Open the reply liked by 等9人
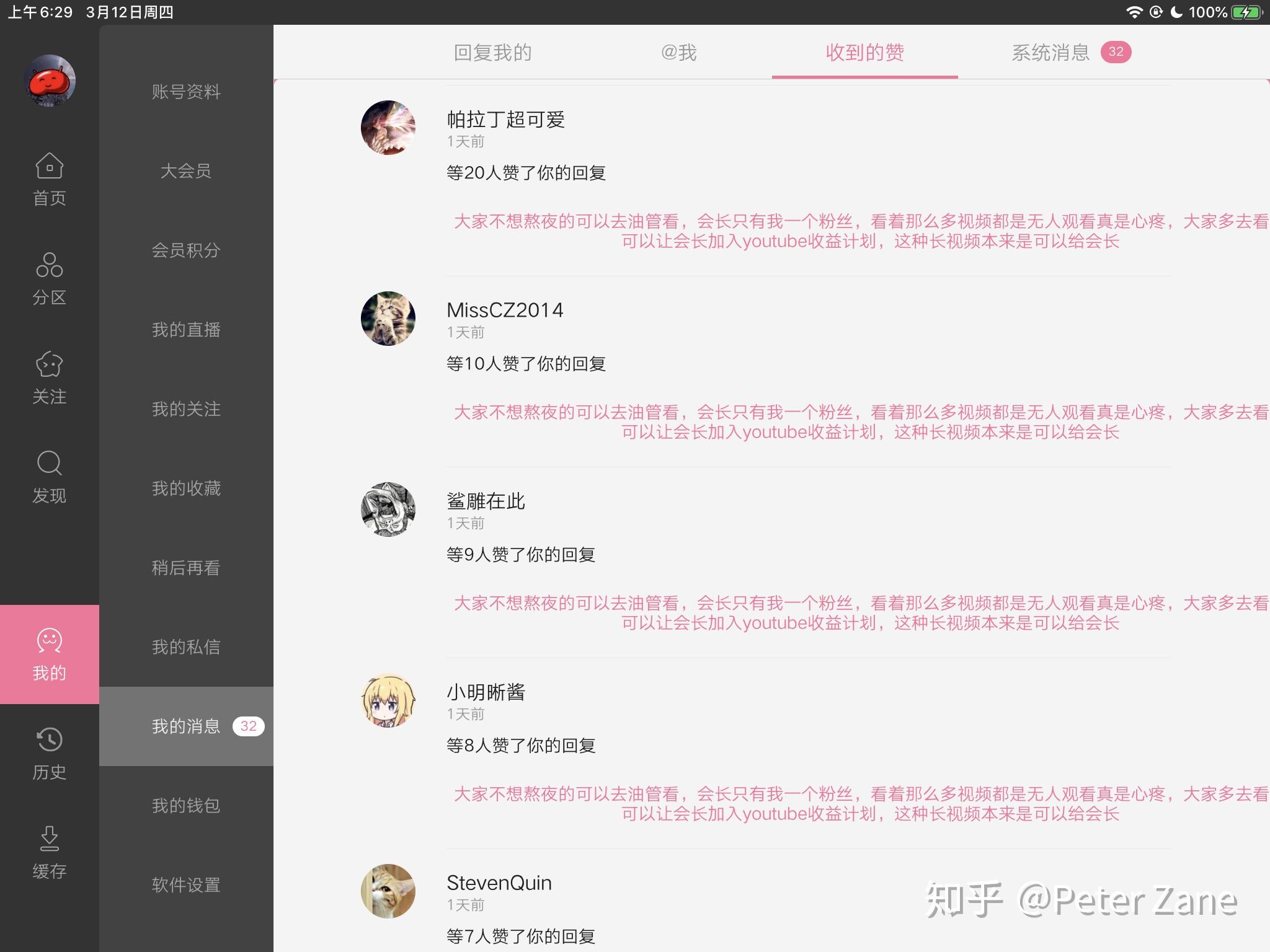Screen dimensions: 1270x952 861,613
